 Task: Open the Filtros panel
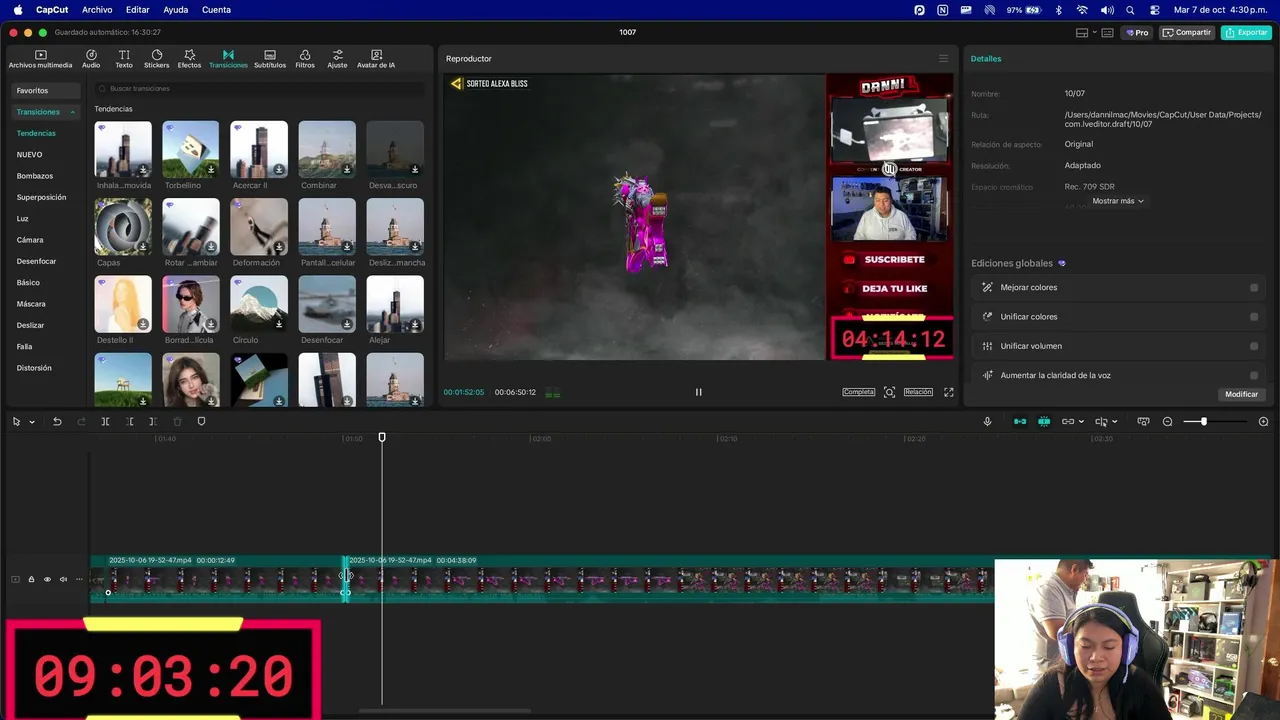305,59
